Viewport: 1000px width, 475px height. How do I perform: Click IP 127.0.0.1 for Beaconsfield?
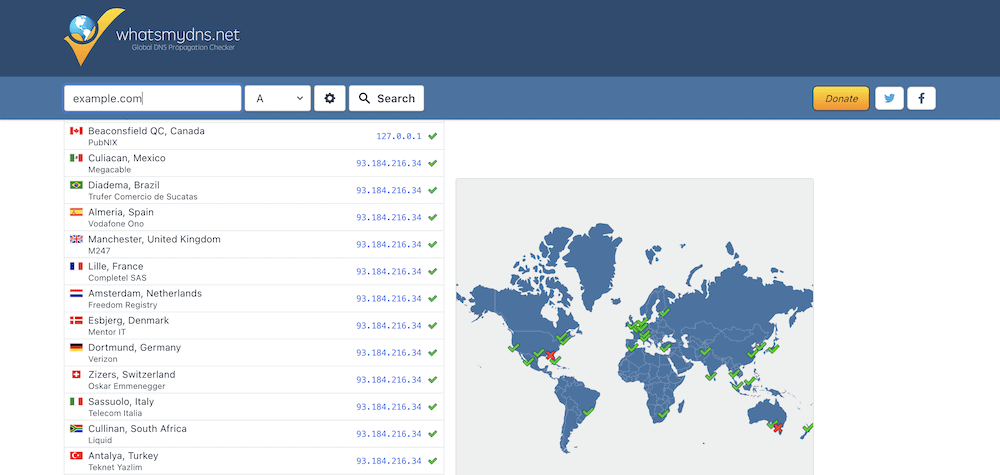[399, 136]
